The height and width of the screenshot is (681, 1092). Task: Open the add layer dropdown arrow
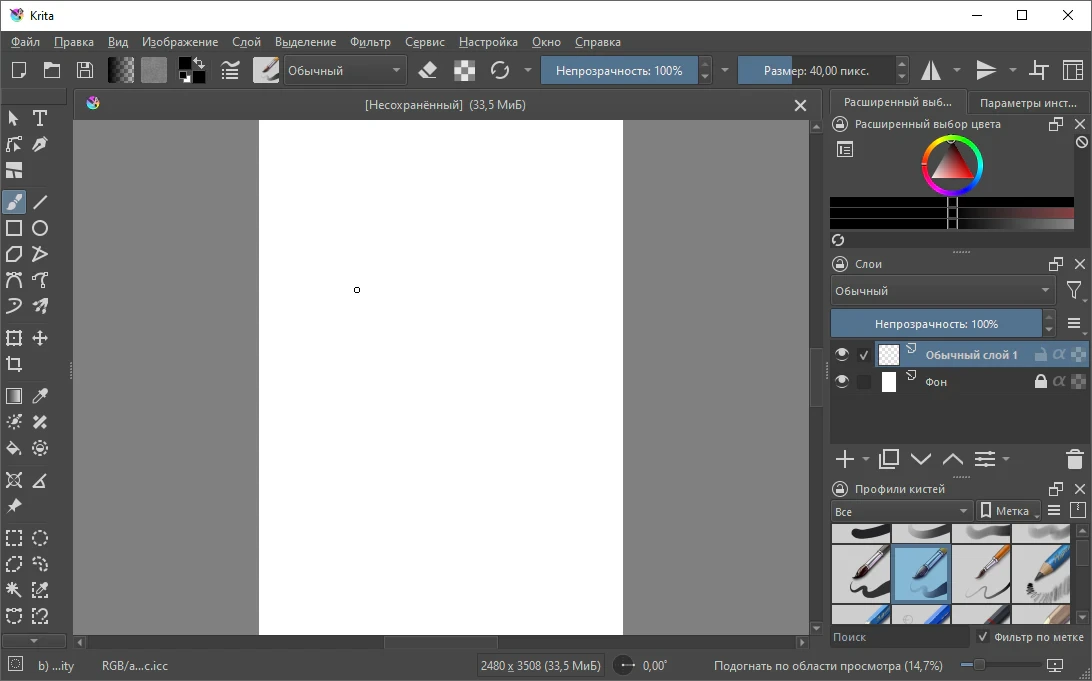tap(866, 460)
